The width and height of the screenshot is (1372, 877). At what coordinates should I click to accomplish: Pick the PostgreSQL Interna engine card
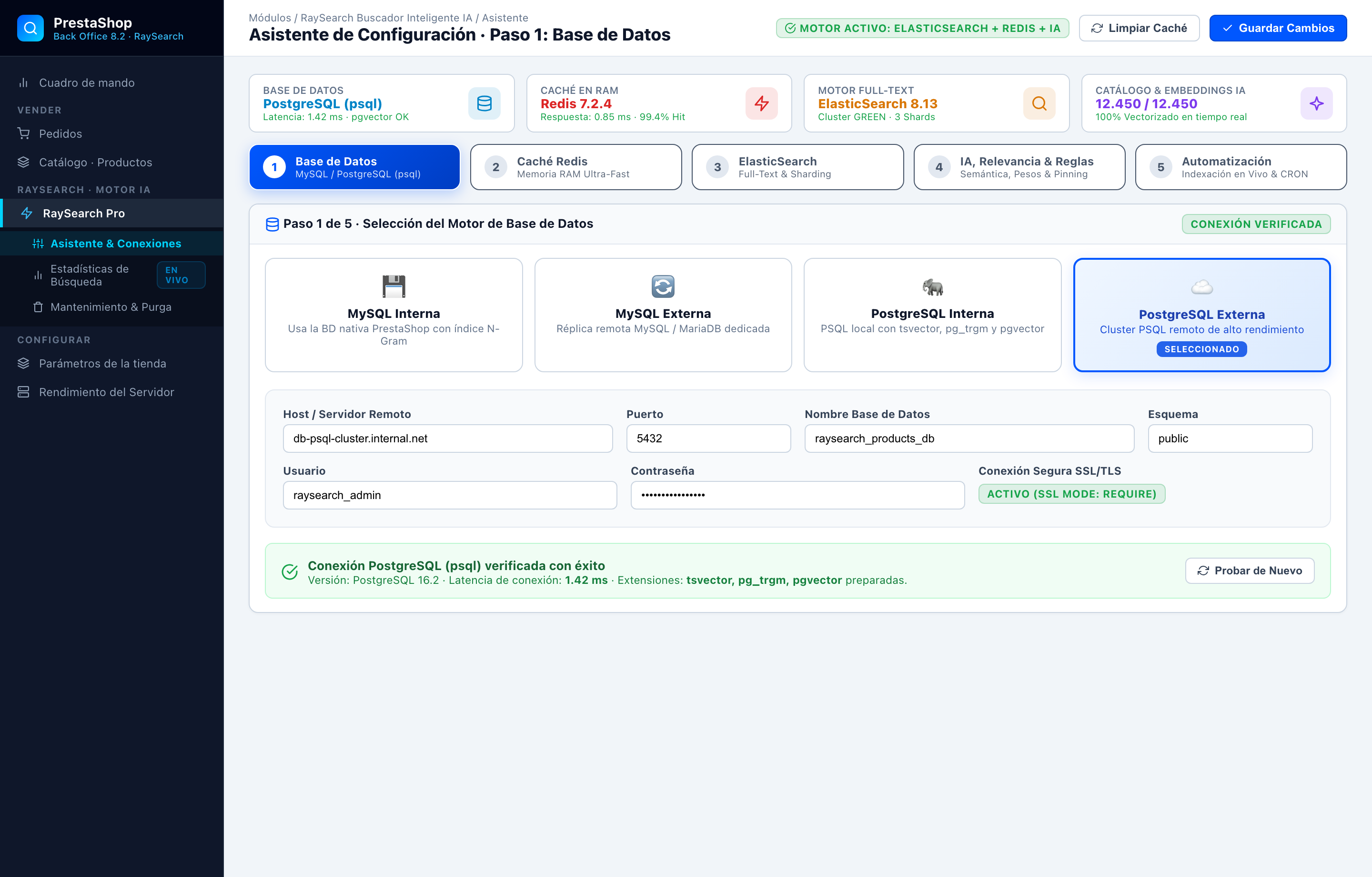point(932,315)
